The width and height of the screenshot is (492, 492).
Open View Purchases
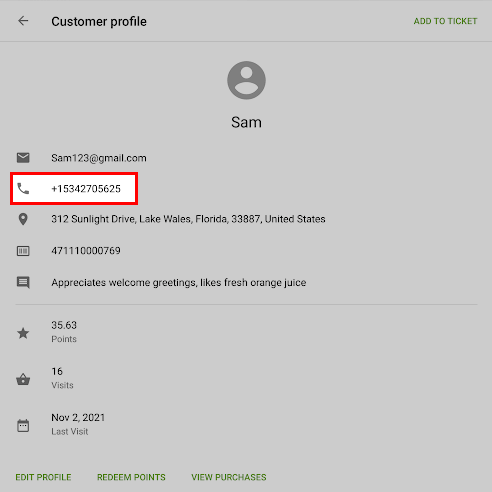(229, 477)
